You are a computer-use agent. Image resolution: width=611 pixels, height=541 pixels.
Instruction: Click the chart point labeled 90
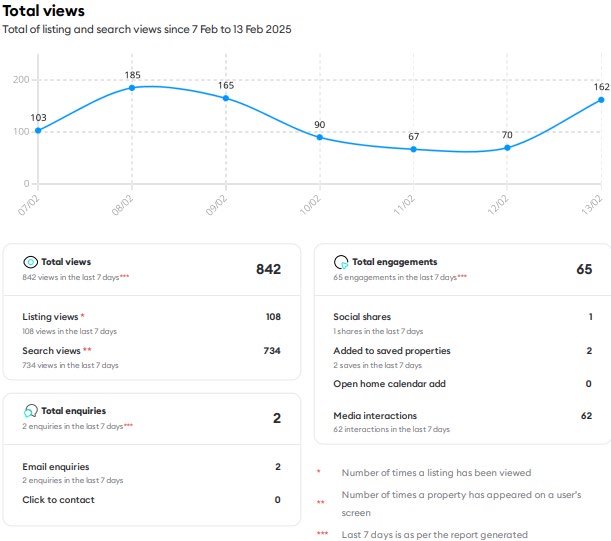[319, 137]
